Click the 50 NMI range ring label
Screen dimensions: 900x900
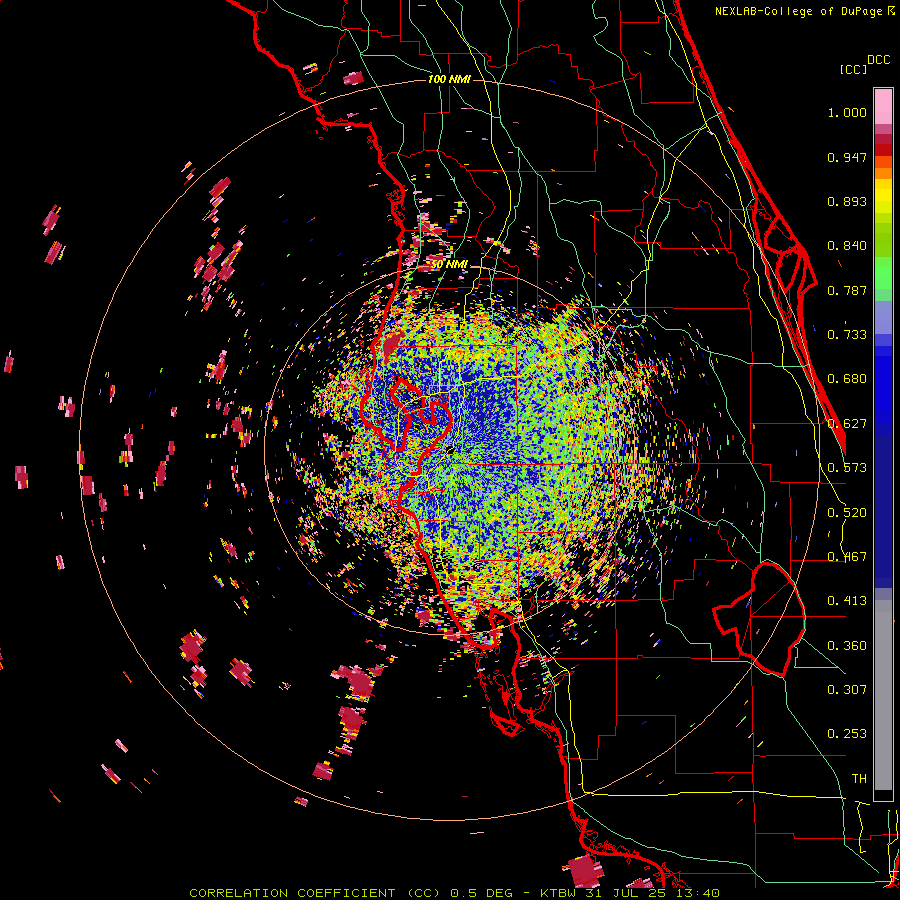pyautogui.click(x=449, y=265)
